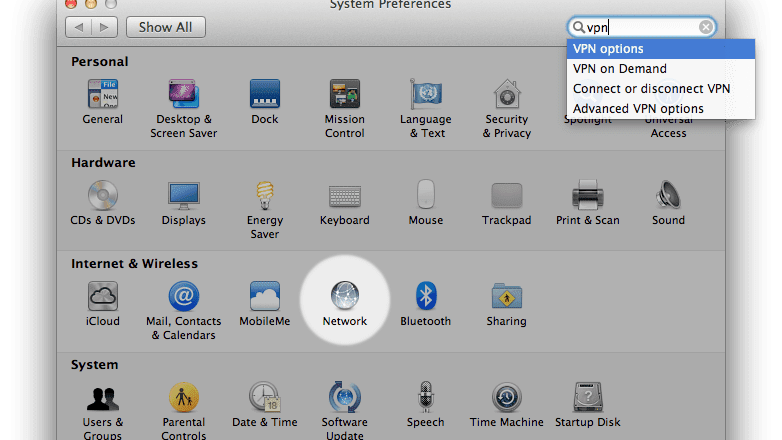
Task: Select the 'VPN options' search suggestion
Action: 661,49
